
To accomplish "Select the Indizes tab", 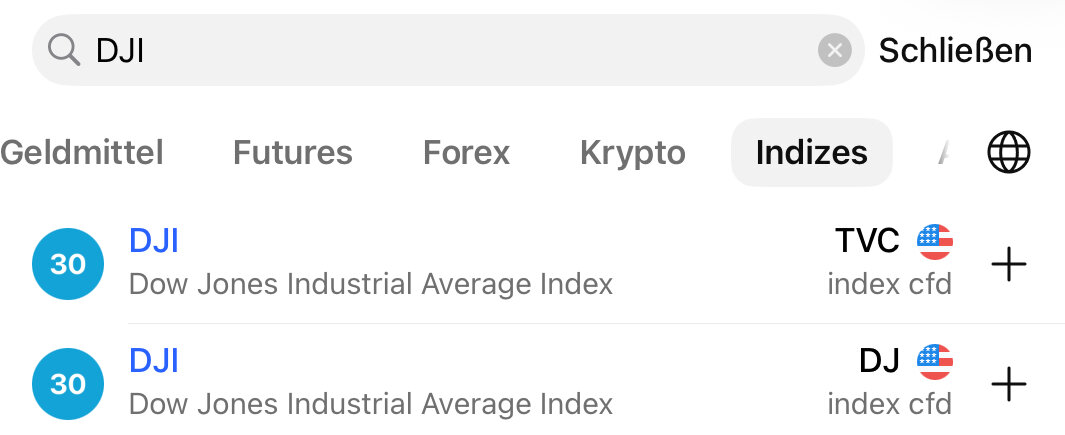I will click(811, 152).
